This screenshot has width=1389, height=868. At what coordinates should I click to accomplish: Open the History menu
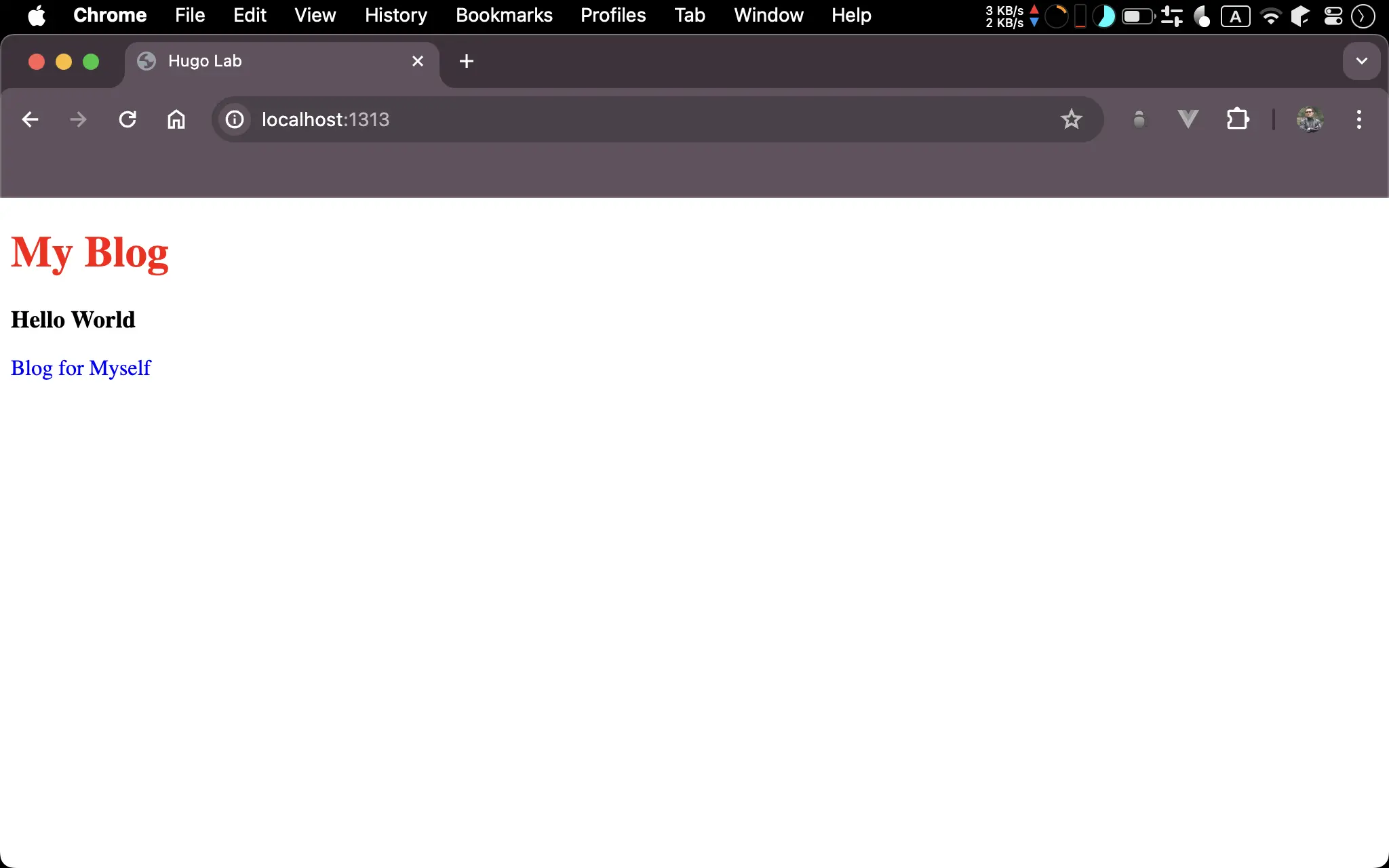click(x=396, y=15)
